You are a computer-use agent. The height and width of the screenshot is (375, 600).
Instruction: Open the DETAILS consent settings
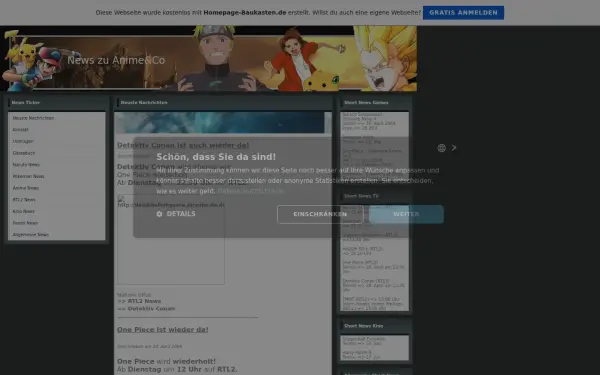(176, 214)
